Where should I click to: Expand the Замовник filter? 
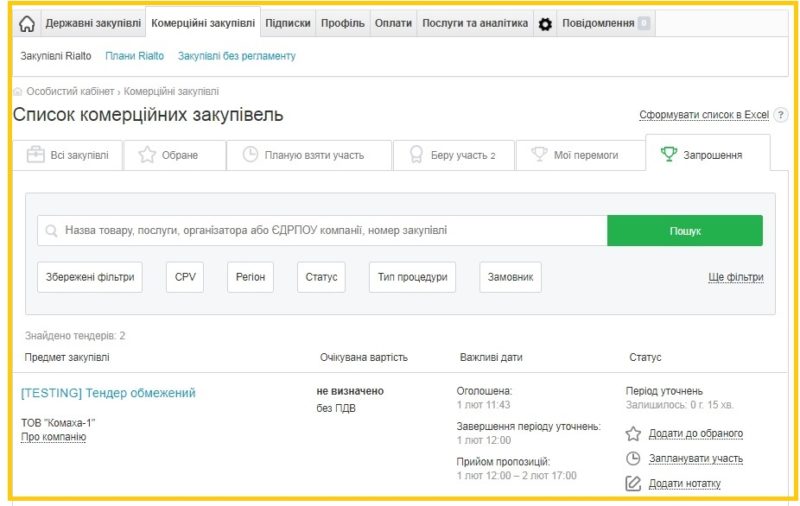[510, 277]
